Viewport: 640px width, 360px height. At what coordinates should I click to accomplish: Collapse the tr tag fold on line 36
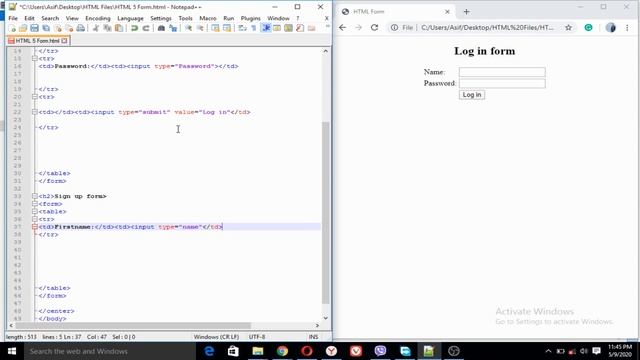35,219
